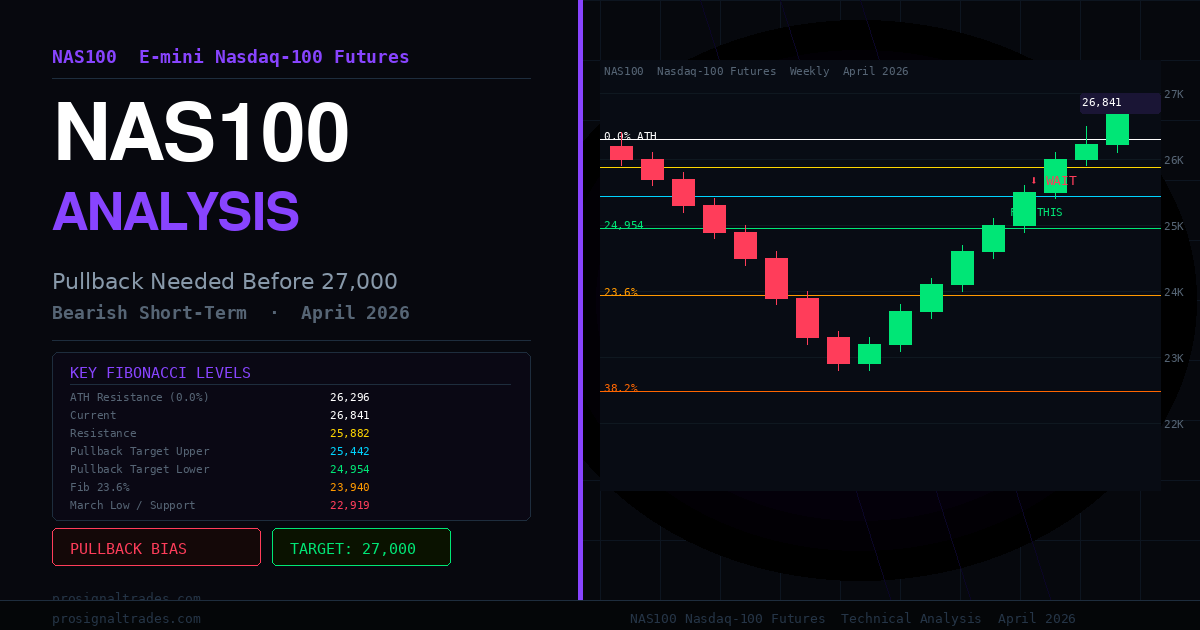Click the March Low / Support value 22,919

350,505
